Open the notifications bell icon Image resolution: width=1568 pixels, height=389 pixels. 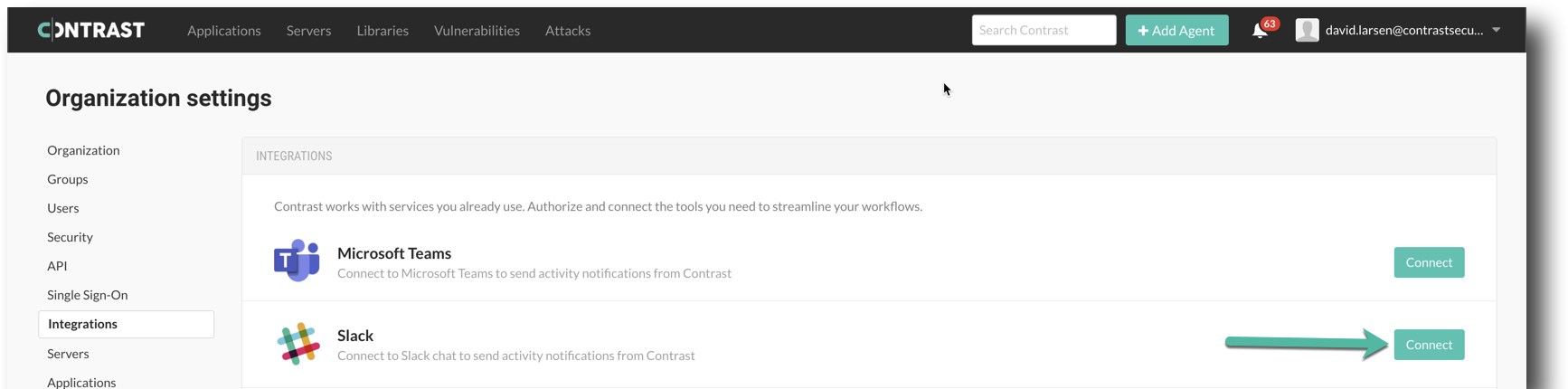click(x=1260, y=31)
